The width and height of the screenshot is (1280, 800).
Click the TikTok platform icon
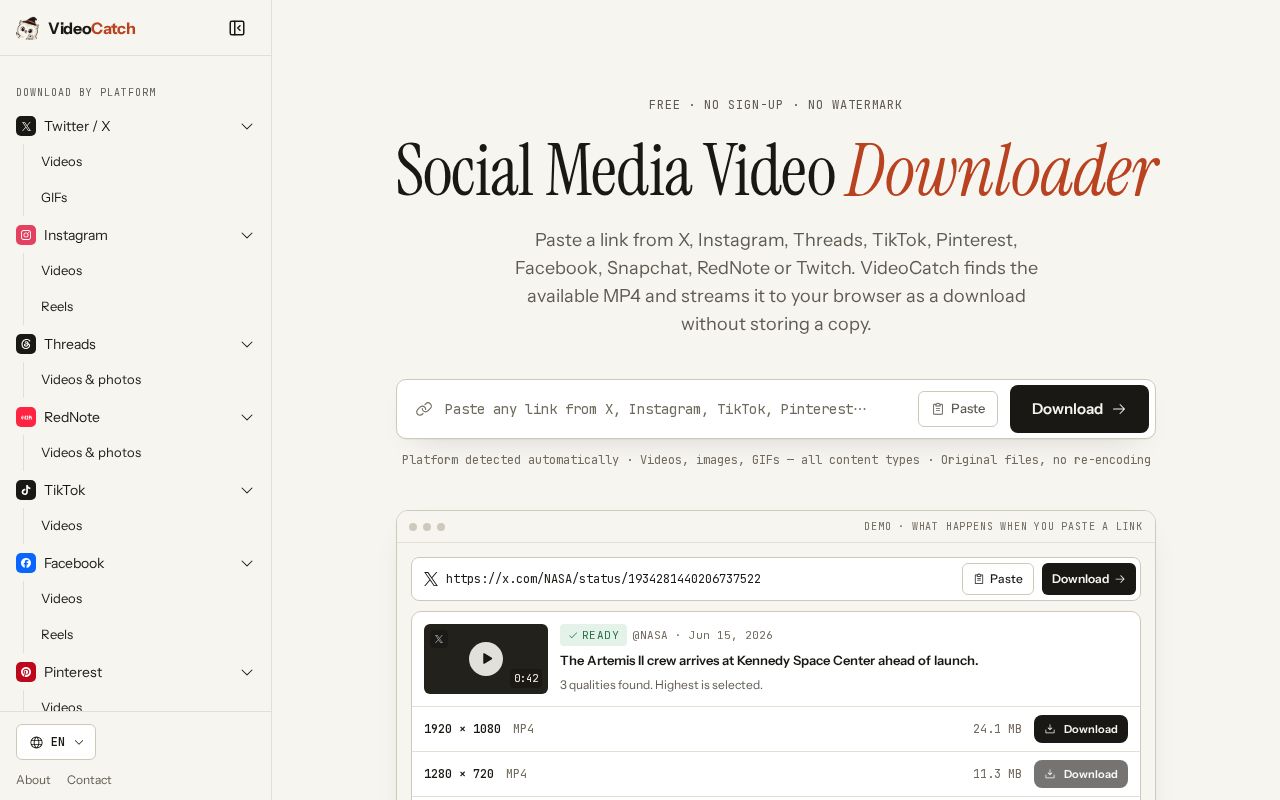click(x=26, y=490)
